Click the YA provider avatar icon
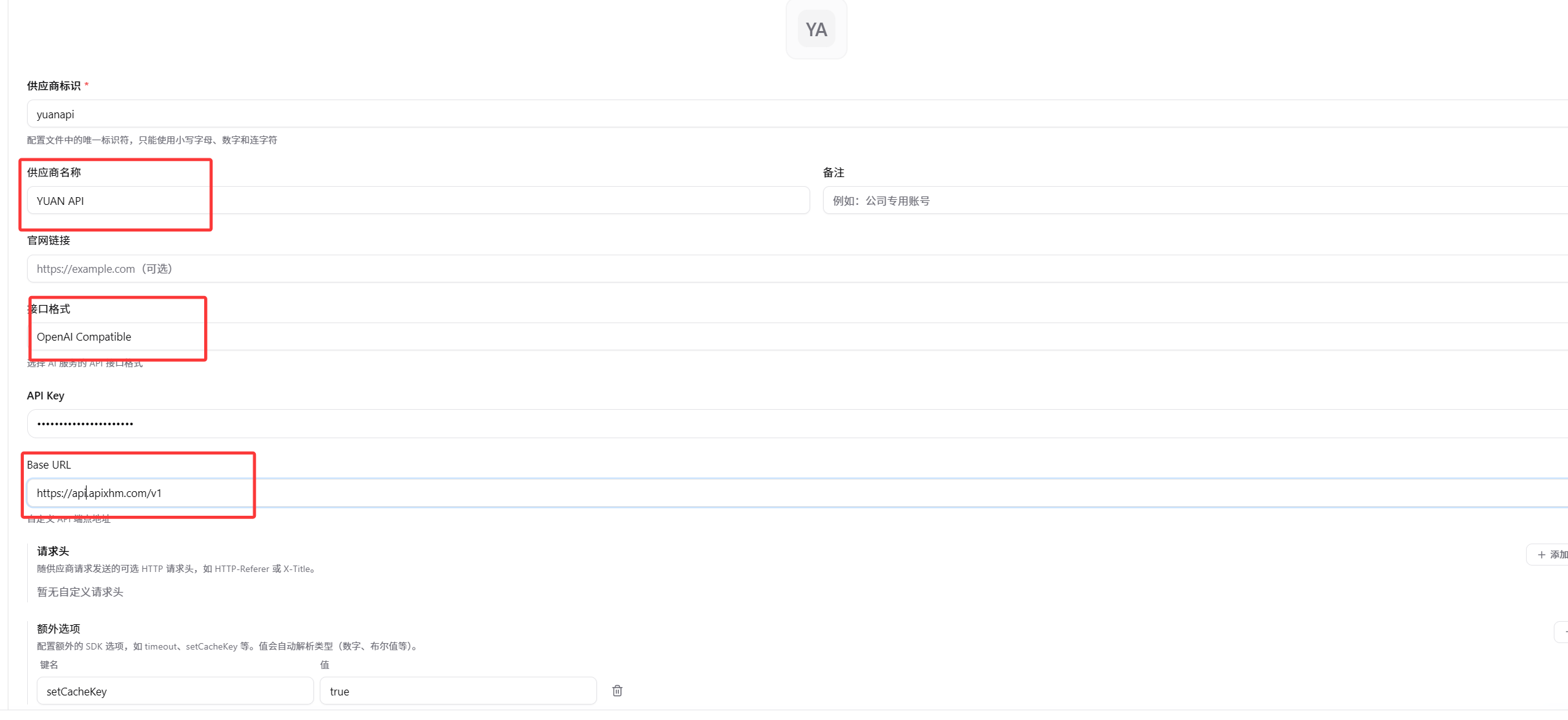1568x720 pixels. pyautogui.click(x=816, y=29)
